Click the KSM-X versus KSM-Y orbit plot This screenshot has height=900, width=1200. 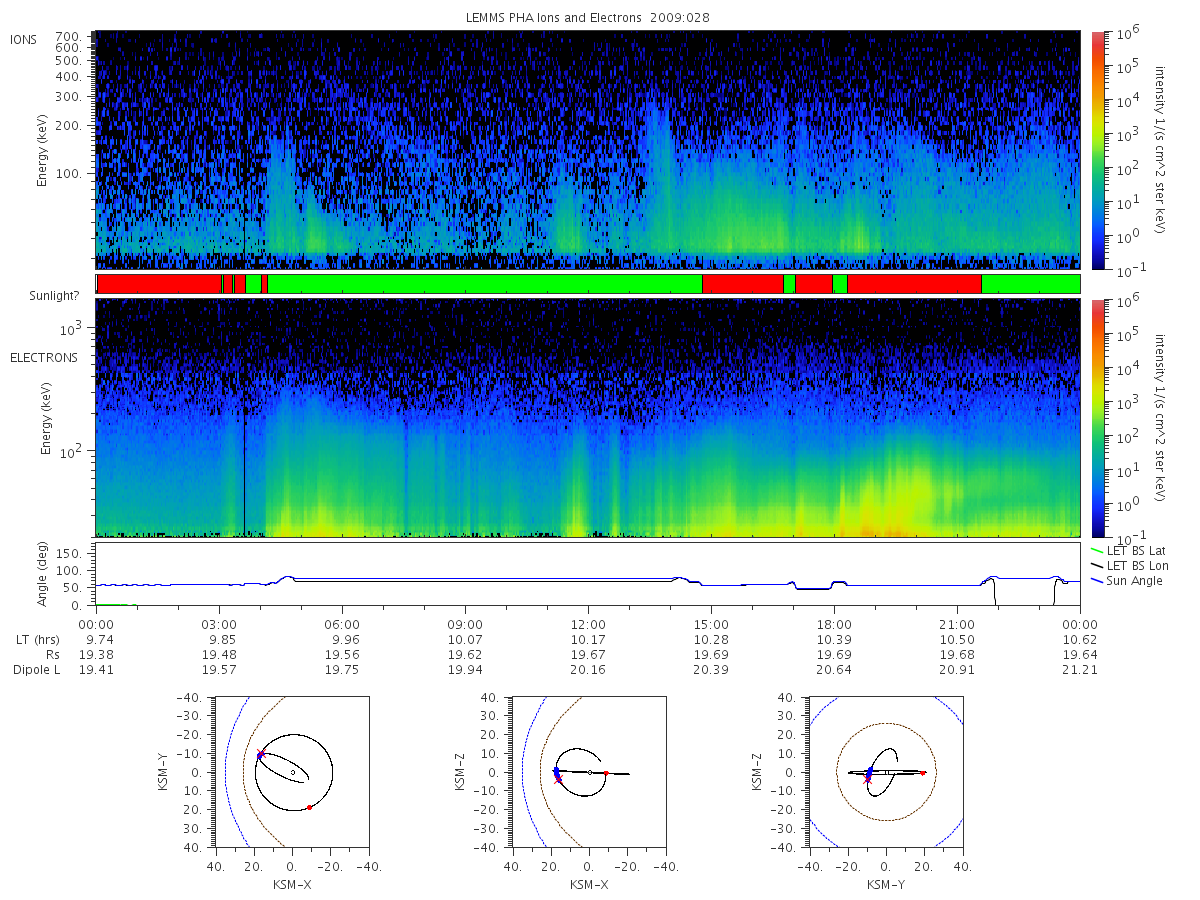[291, 772]
